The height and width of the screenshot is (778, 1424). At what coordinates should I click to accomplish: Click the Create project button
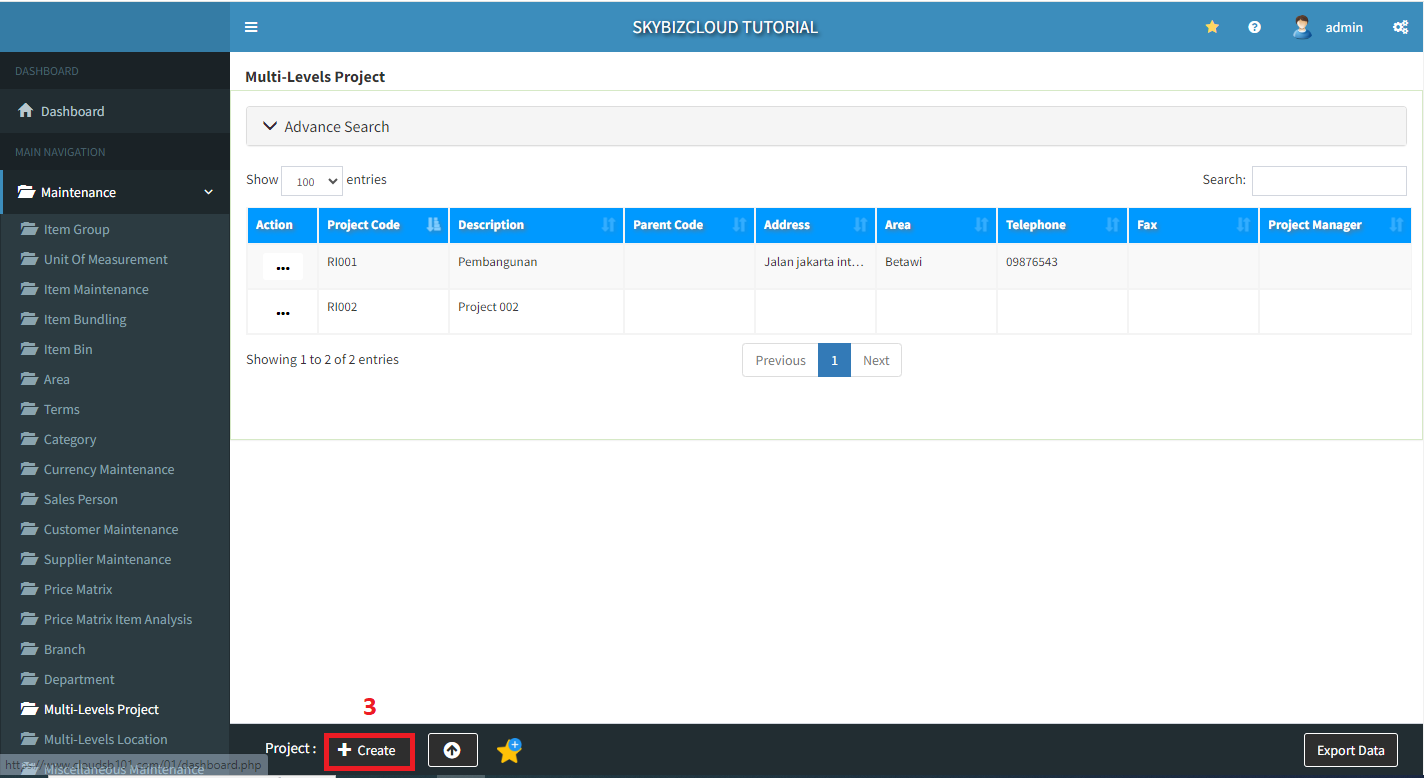[368, 750]
